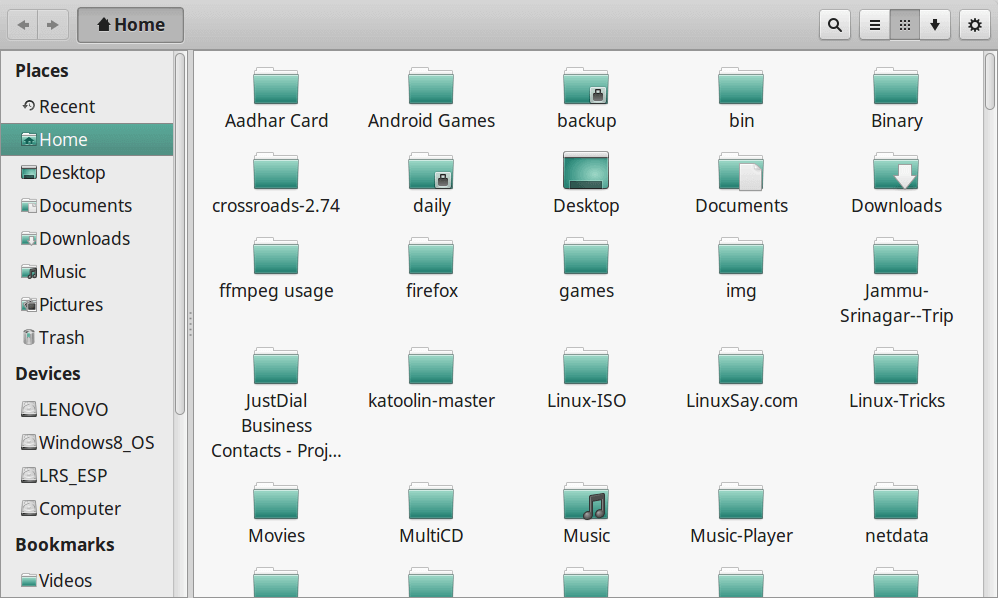Select the Binary folder
998x598 pixels.
896,99
